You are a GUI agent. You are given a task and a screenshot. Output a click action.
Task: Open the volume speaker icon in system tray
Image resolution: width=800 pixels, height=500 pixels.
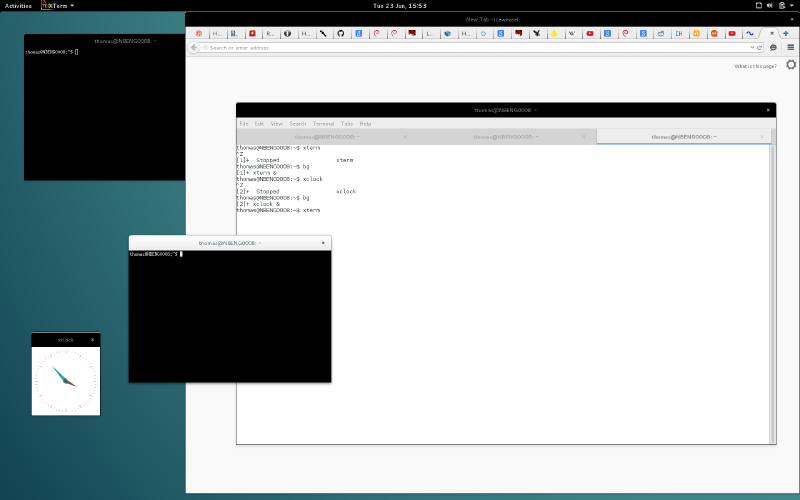769,6
